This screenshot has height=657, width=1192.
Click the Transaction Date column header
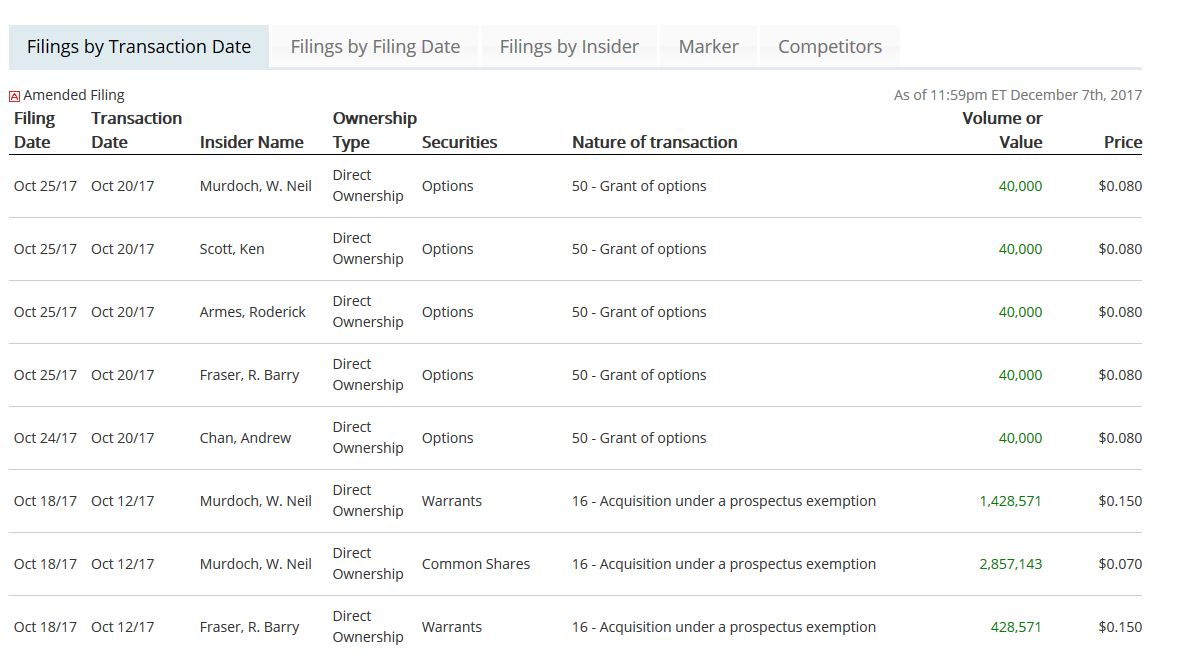tap(136, 130)
